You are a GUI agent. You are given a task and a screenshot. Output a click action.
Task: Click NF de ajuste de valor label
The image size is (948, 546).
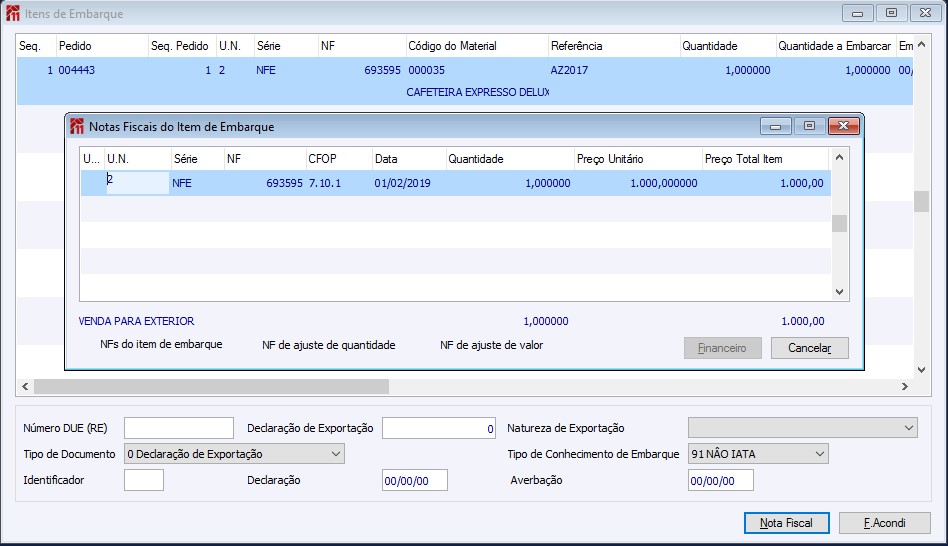[x=492, y=345]
